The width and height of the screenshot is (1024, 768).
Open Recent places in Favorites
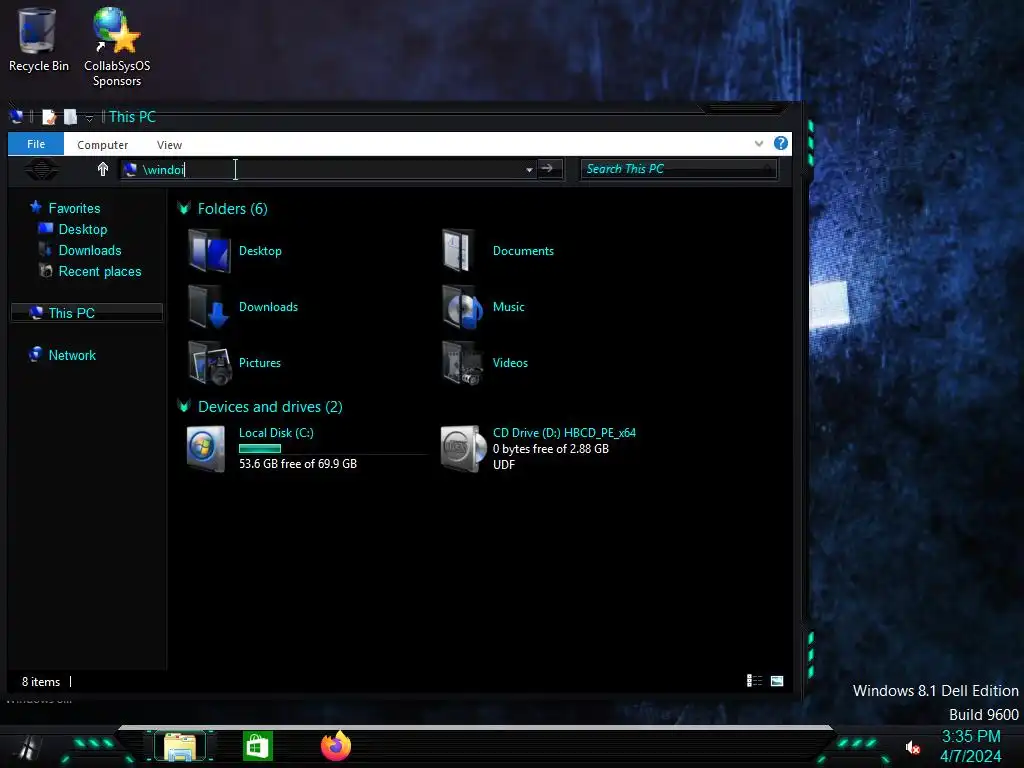click(99, 271)
